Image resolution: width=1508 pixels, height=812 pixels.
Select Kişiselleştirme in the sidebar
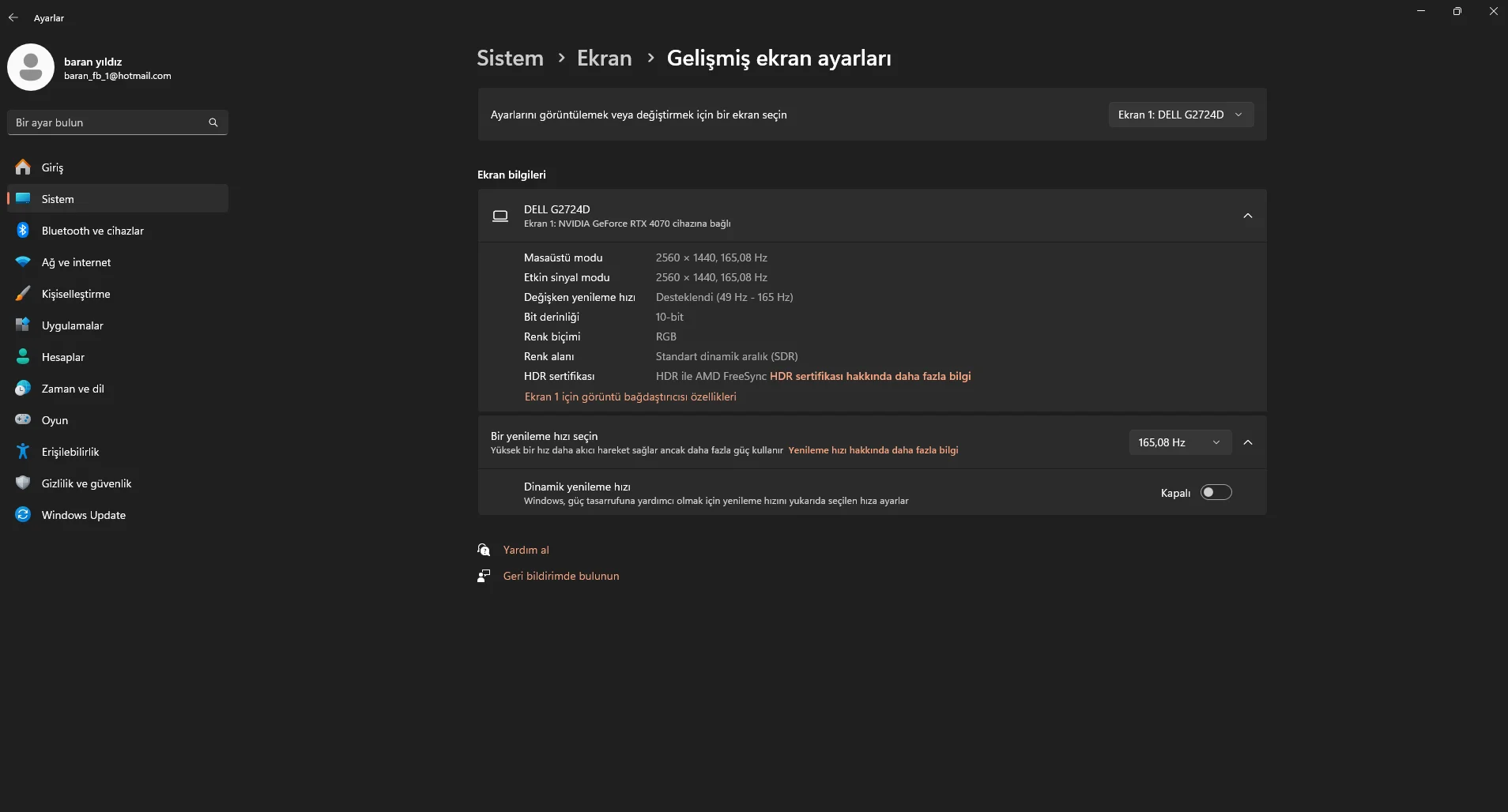118,293
